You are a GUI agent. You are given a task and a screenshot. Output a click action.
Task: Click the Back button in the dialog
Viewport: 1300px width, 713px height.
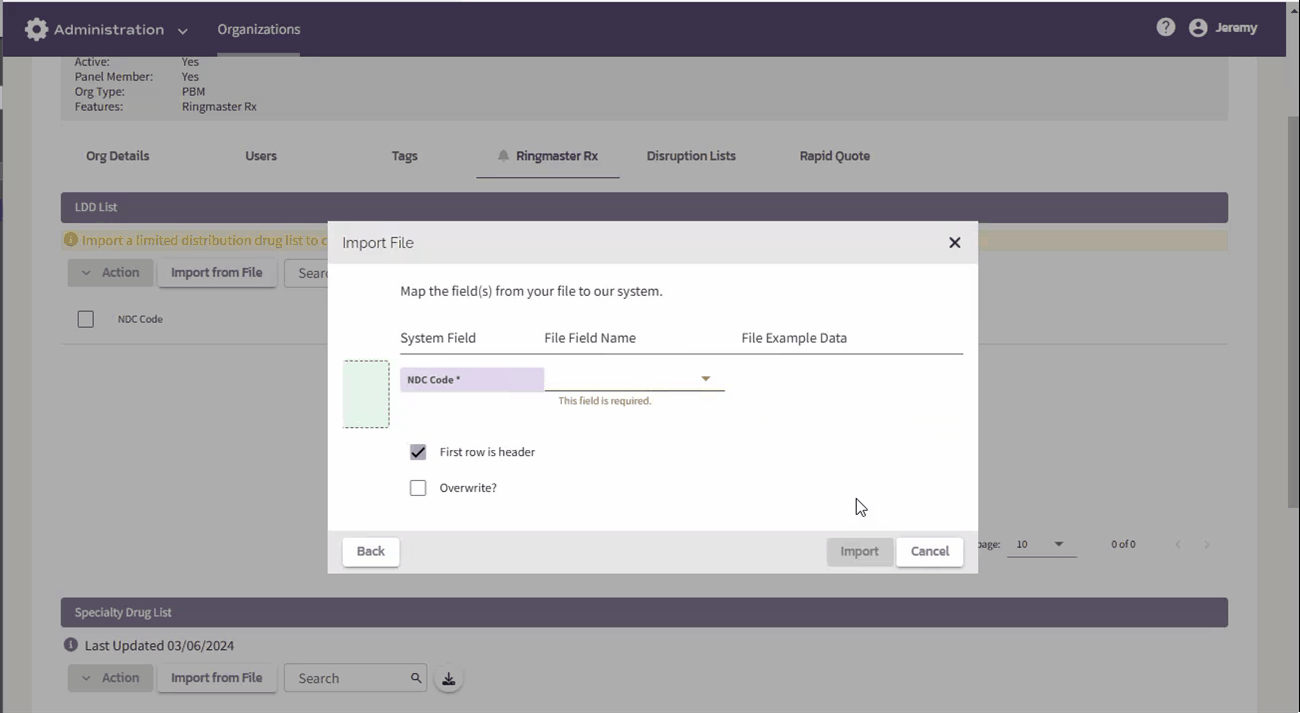[371, 552]
